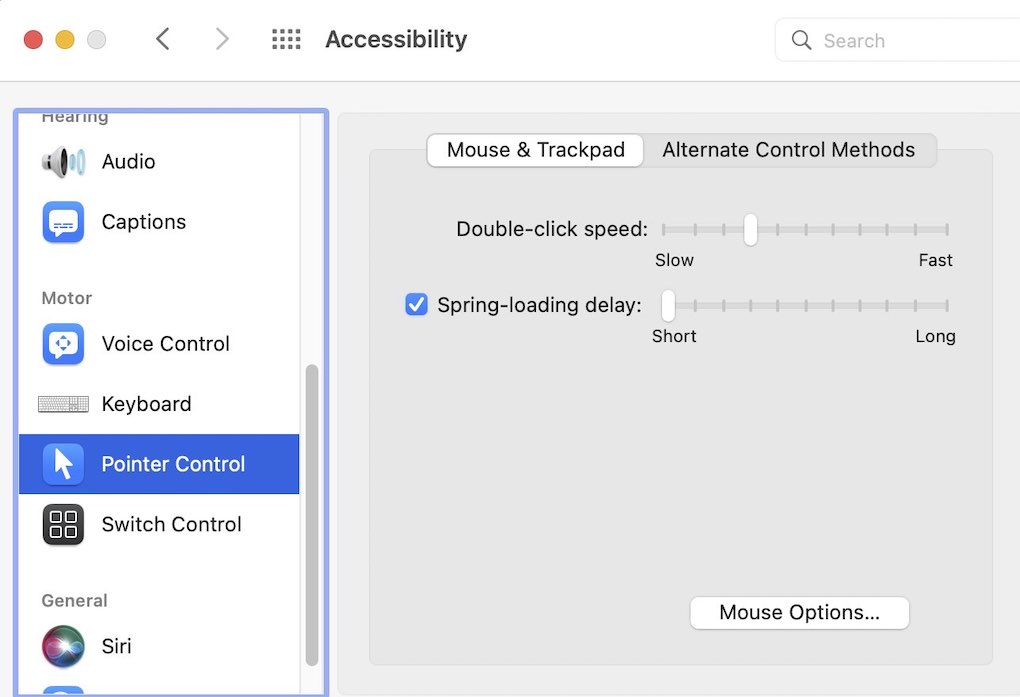
Task: Click the Spring-loading delay slider knob
Action: 668,305
